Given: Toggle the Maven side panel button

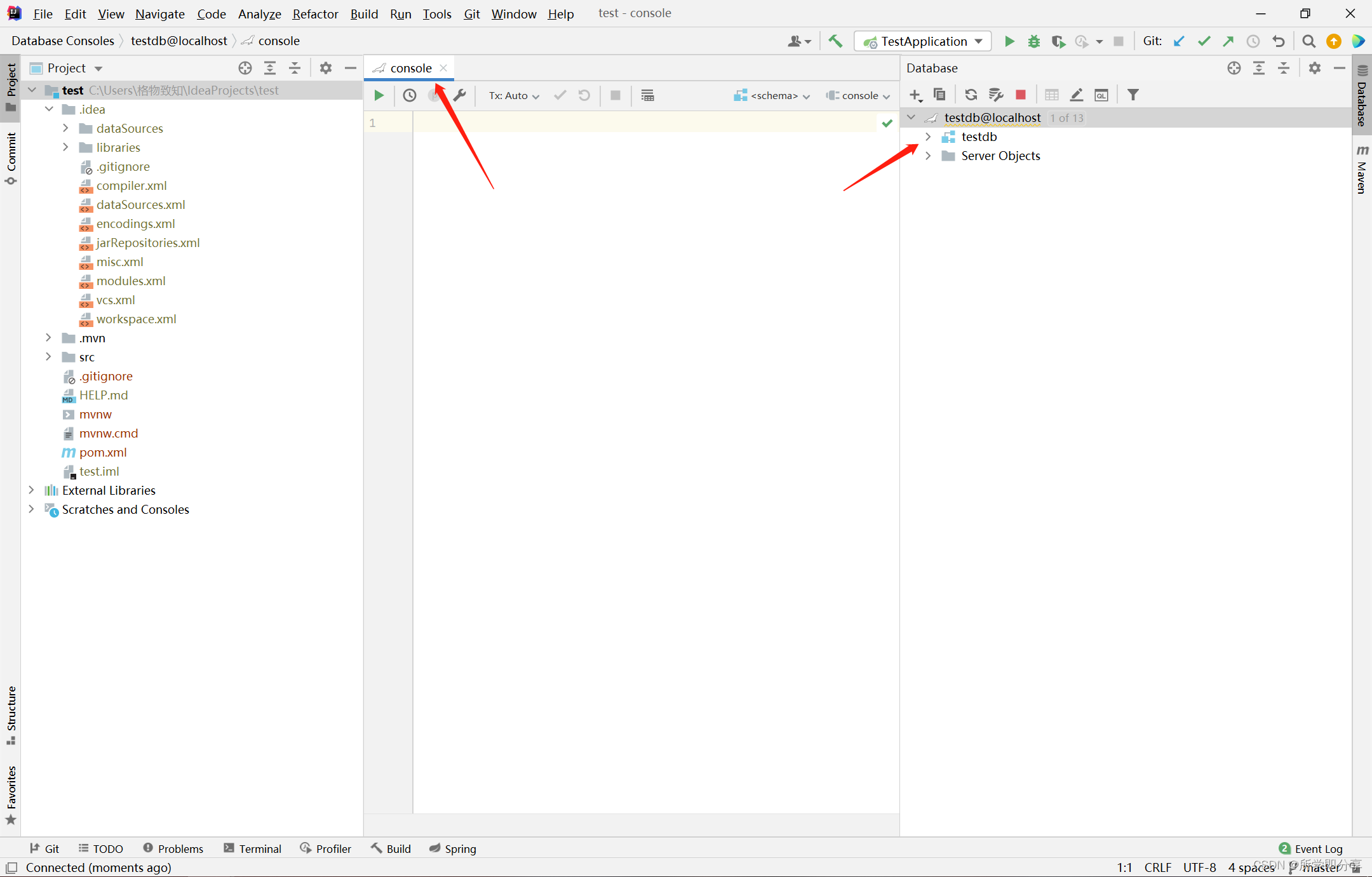Looking at the screenshot, I should (1362, 168).
